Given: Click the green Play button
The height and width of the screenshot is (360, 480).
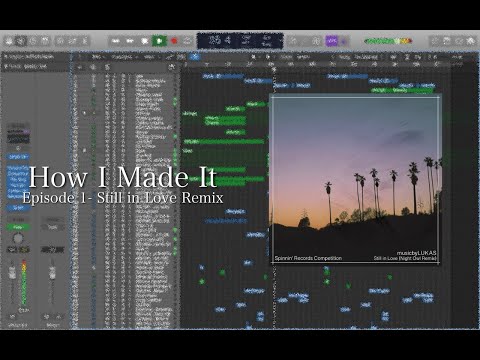Looking at the screenshot, I should pos(159,41).
